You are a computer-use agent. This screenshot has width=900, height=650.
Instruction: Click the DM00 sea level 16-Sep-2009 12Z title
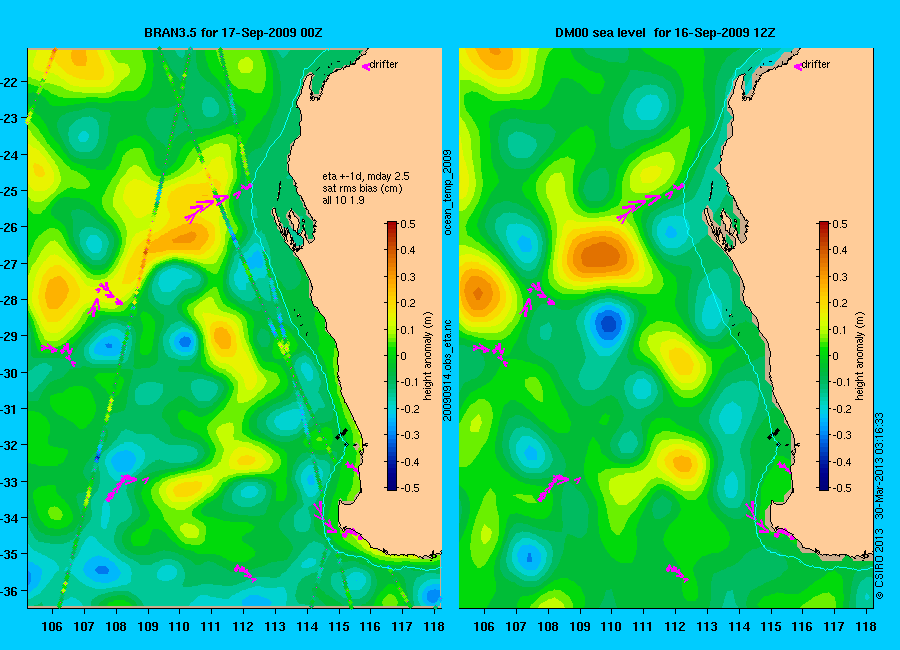(665, 33)
